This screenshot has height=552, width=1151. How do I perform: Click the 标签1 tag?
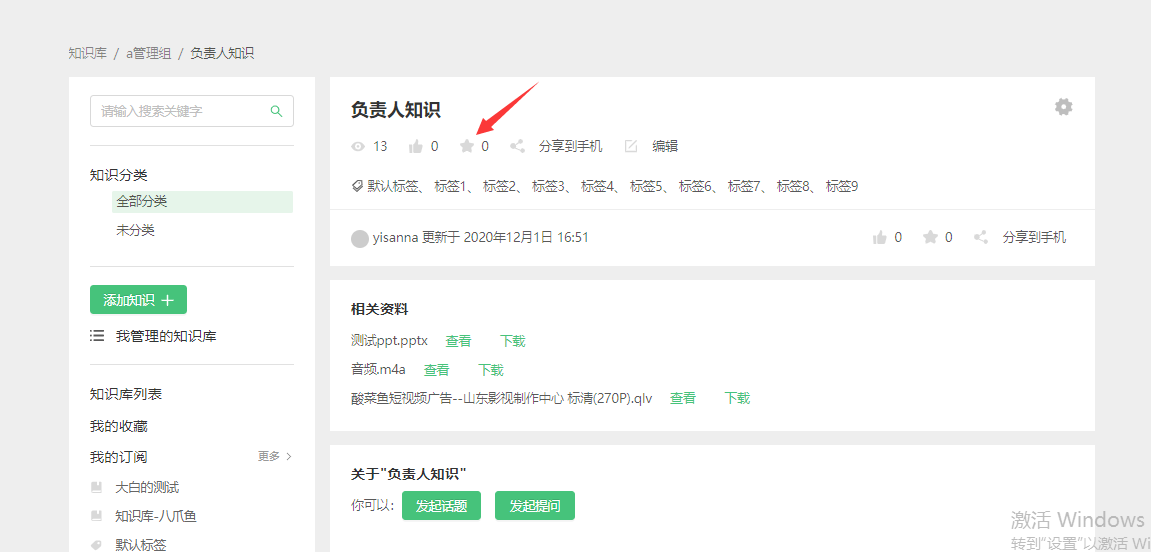(x=450, y=186)
